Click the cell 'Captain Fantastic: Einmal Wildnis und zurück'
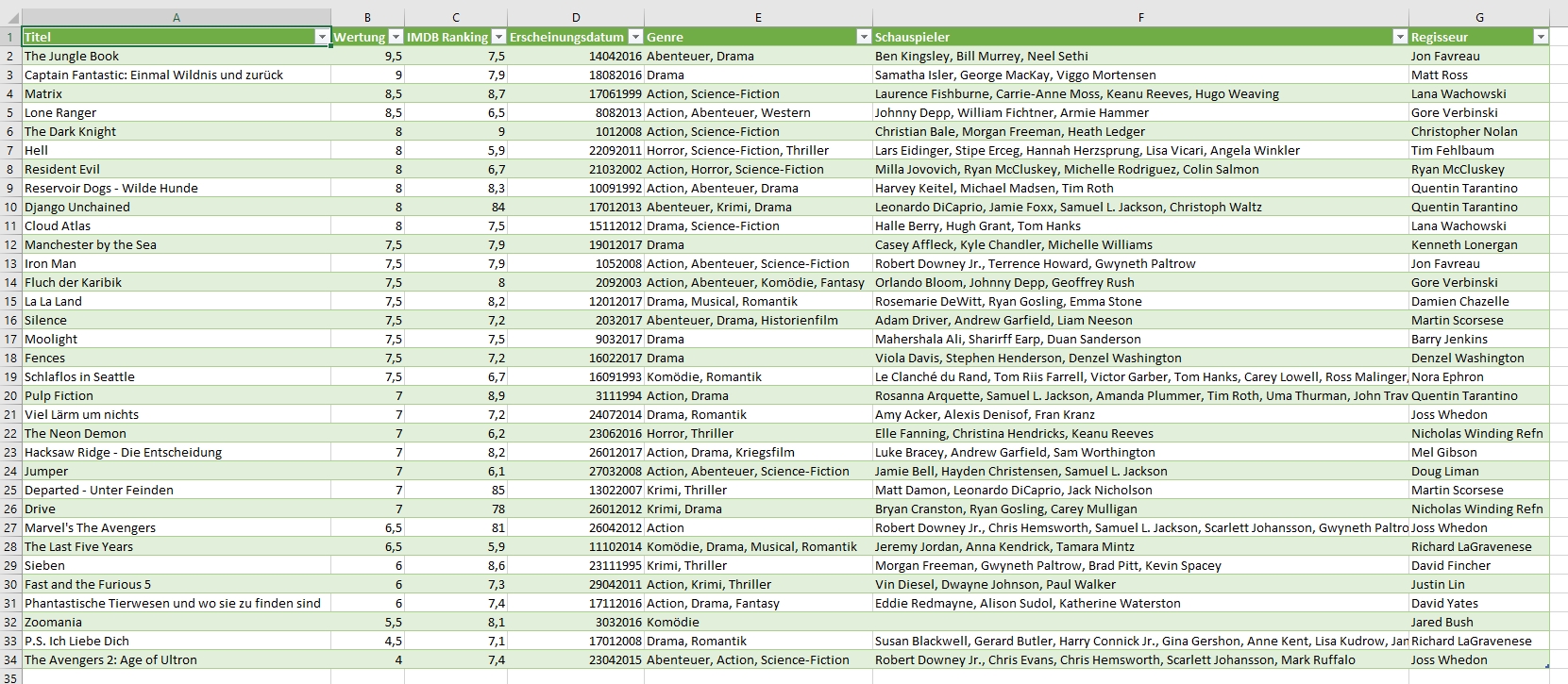Viewport: 1568px width, 684px height. pyautogui.click(x=177, y=75)
